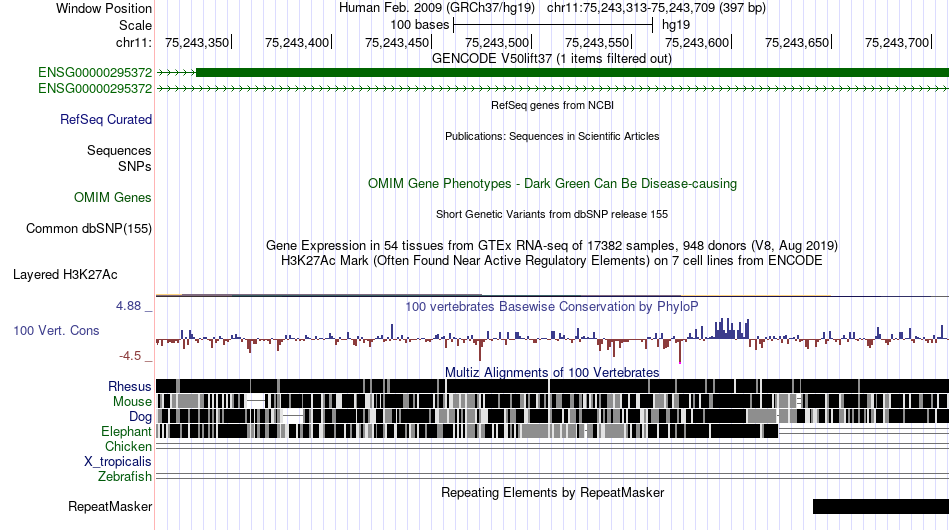The width and height of the screenshot is (950, 530).
Task: Click the chr11: ruler label
Action: pyautogui.click(x=133, y=42)
